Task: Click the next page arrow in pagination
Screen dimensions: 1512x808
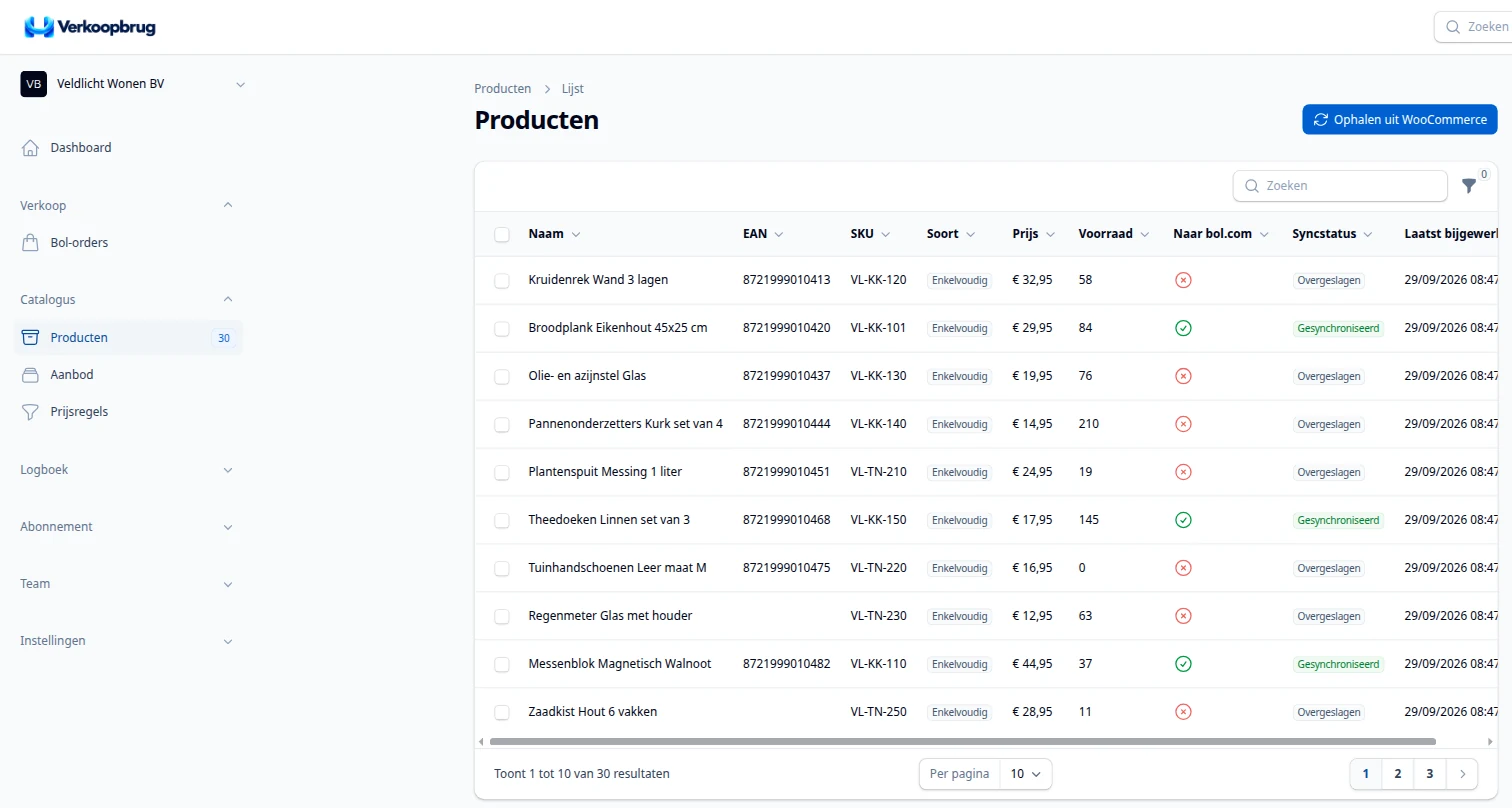Action: pyautogui.click(x=1463, y=774)
